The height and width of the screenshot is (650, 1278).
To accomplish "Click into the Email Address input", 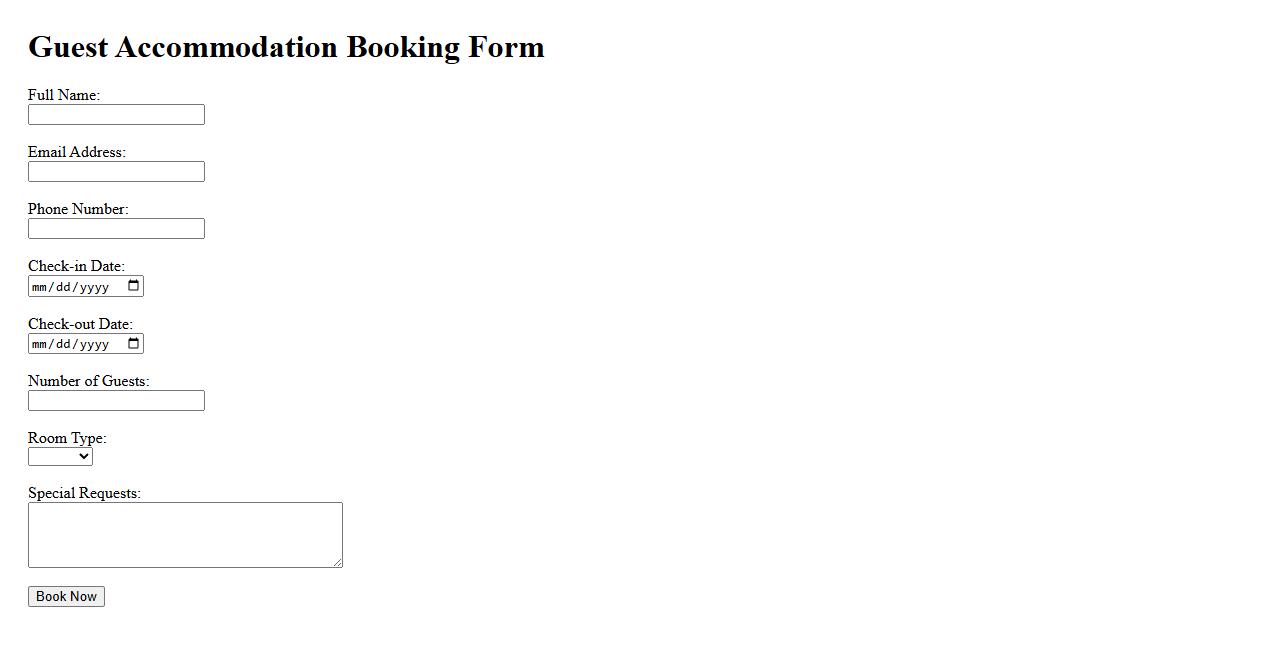I will click(x=116, y=172).
